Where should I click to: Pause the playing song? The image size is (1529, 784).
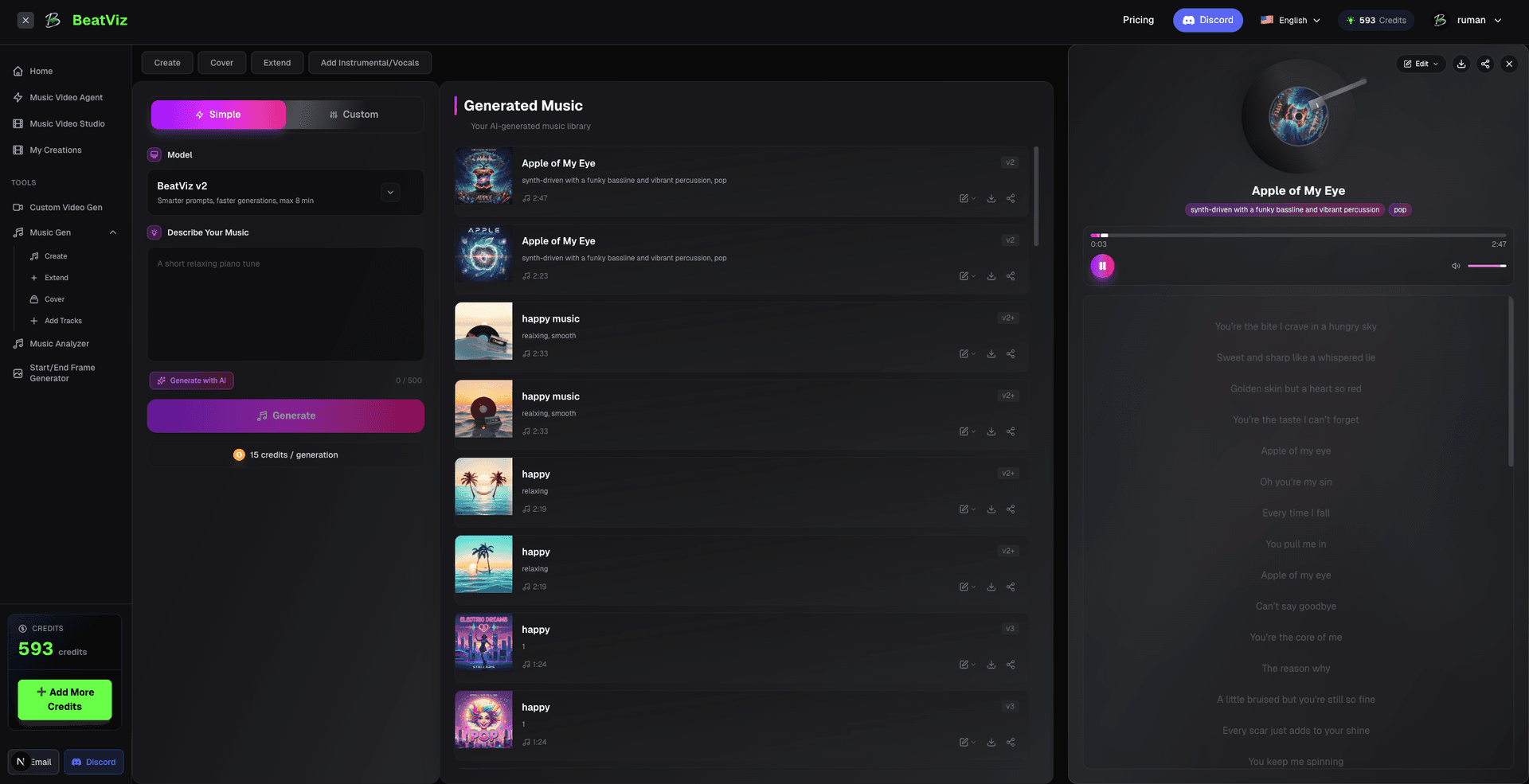coord(1101,266)
